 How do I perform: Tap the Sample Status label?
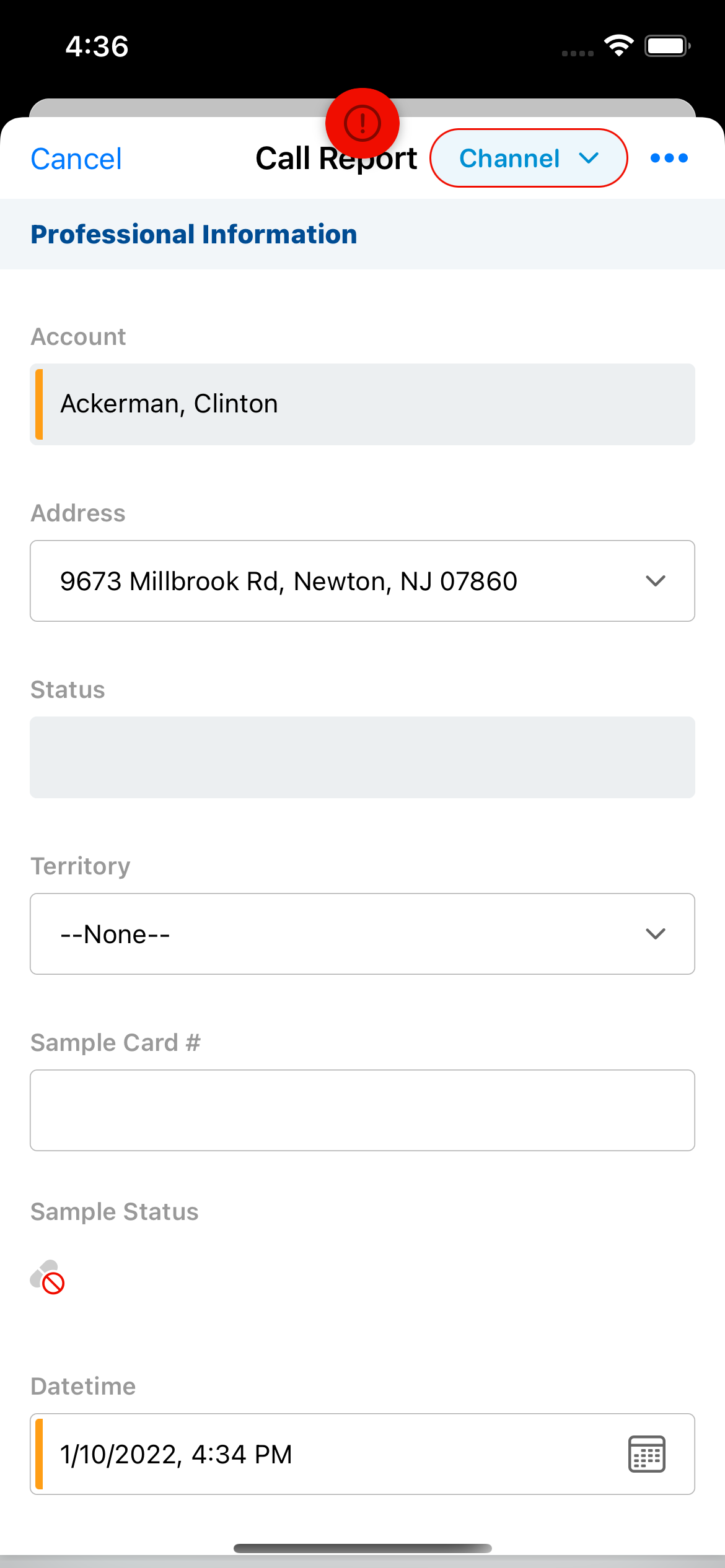click(115, 1212)
